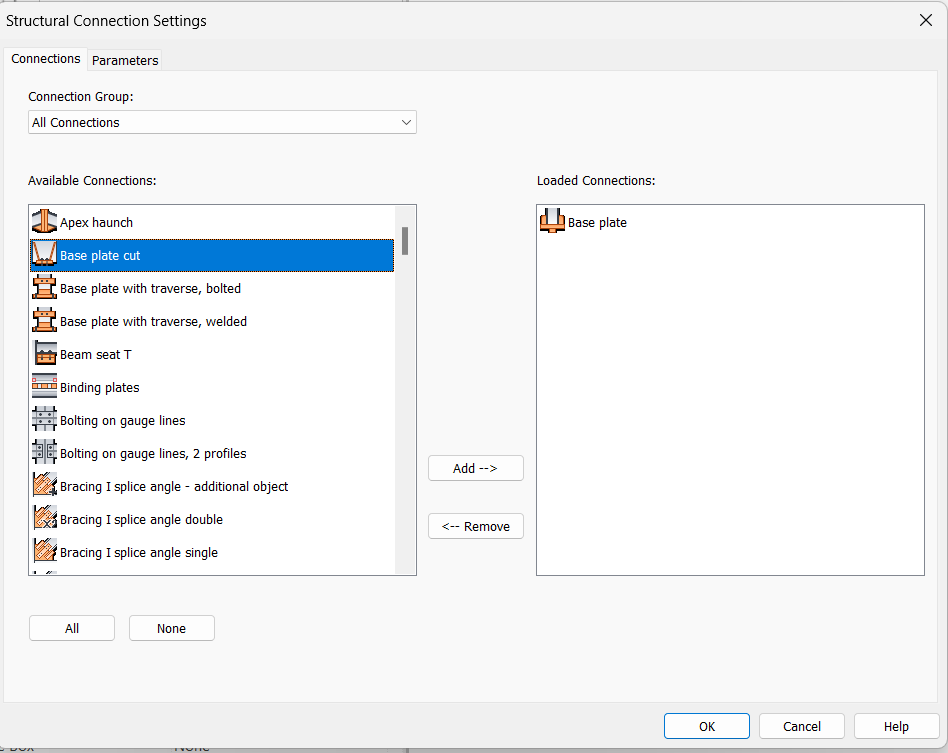This screenshot has height=753, width=948.
Task: Close the Structural Connection Settings dialog
Action: [x=925, y=21]
